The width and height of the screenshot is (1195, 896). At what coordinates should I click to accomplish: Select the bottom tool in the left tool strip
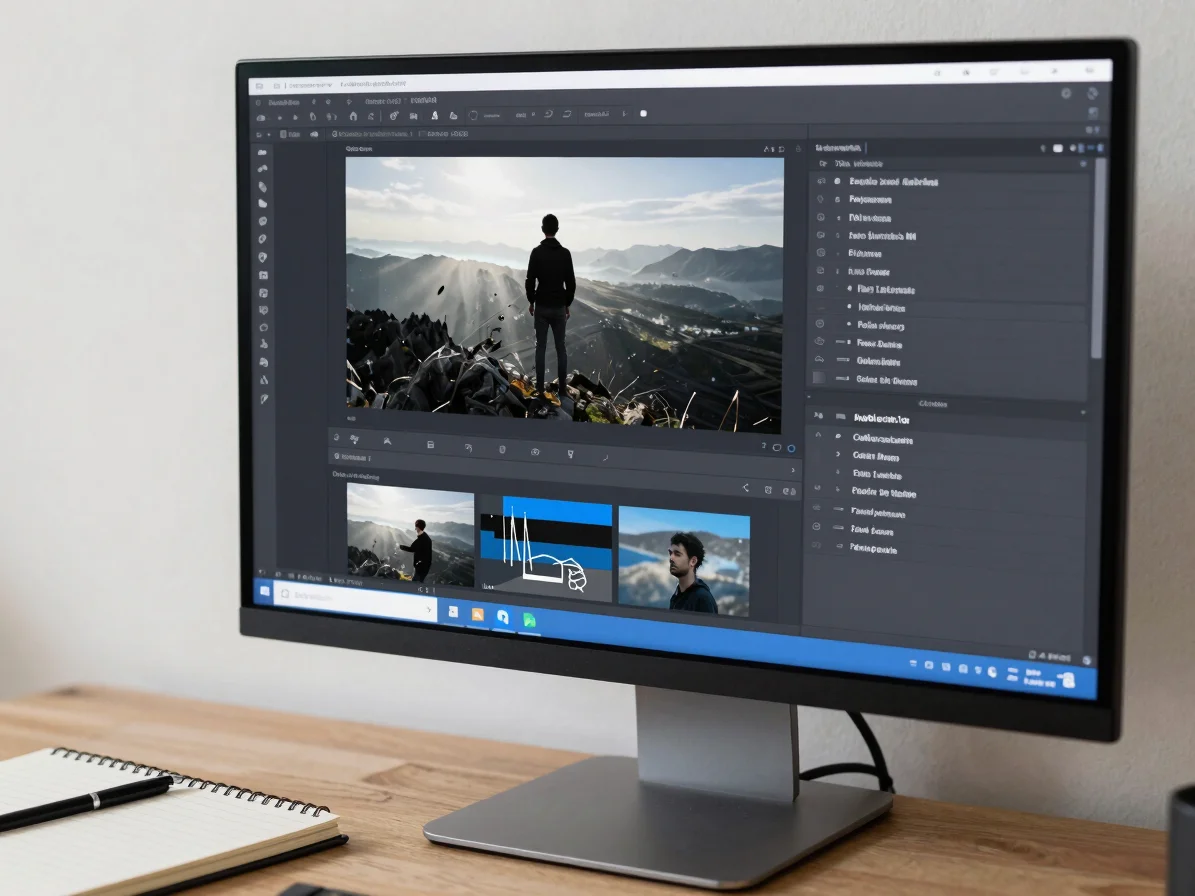point(264,398)
